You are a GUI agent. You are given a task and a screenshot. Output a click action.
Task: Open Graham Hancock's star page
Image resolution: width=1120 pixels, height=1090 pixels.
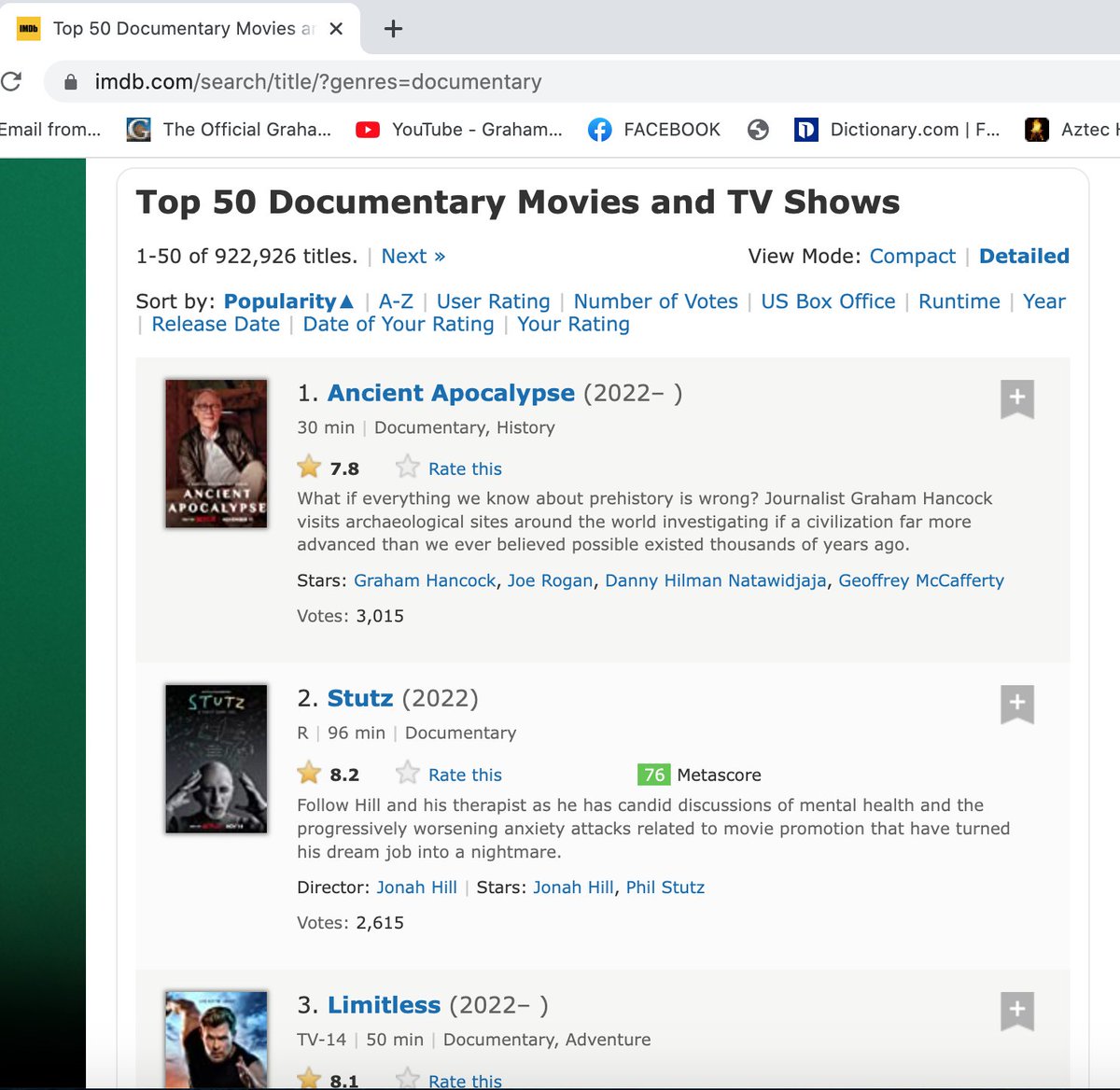(x=425, y=580)
